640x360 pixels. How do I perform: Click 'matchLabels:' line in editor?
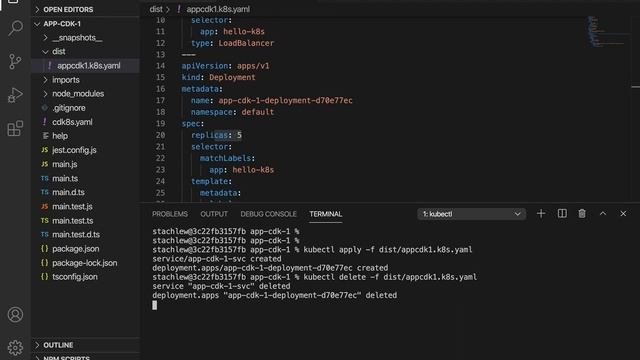coord(227,158)
